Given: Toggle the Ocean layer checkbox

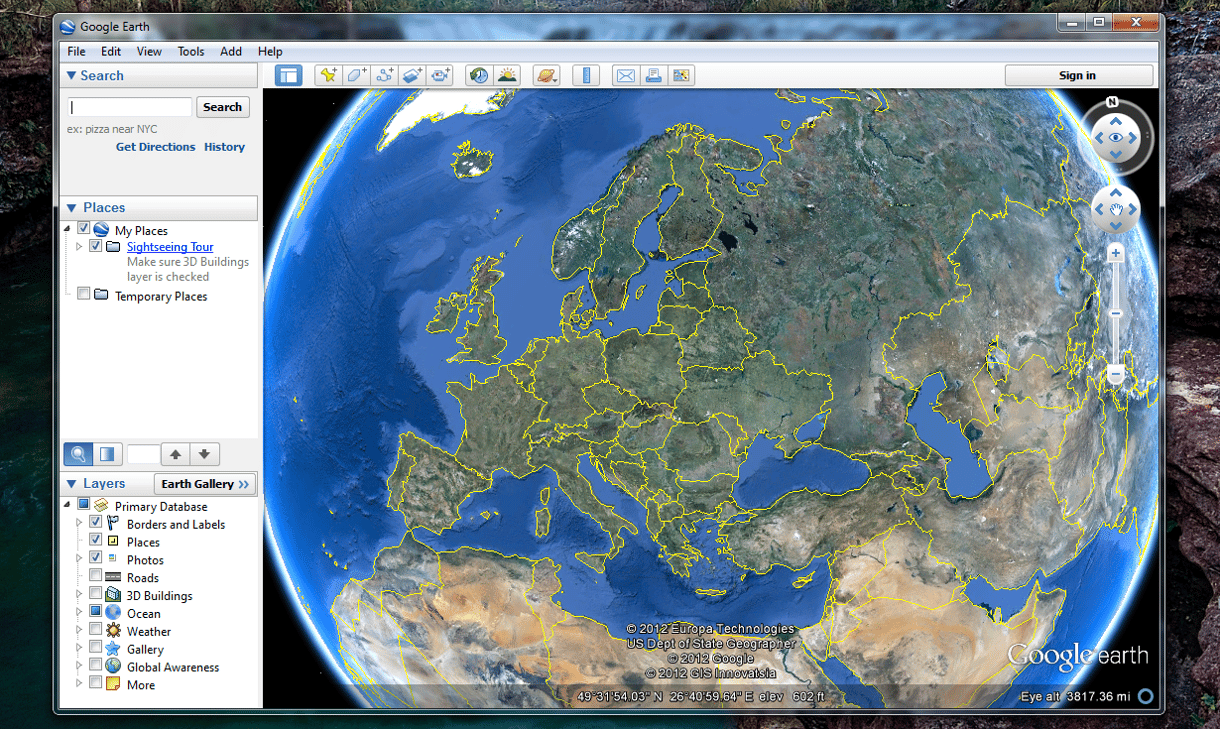Looking at the screenshot, I should (x=96, y=612).
